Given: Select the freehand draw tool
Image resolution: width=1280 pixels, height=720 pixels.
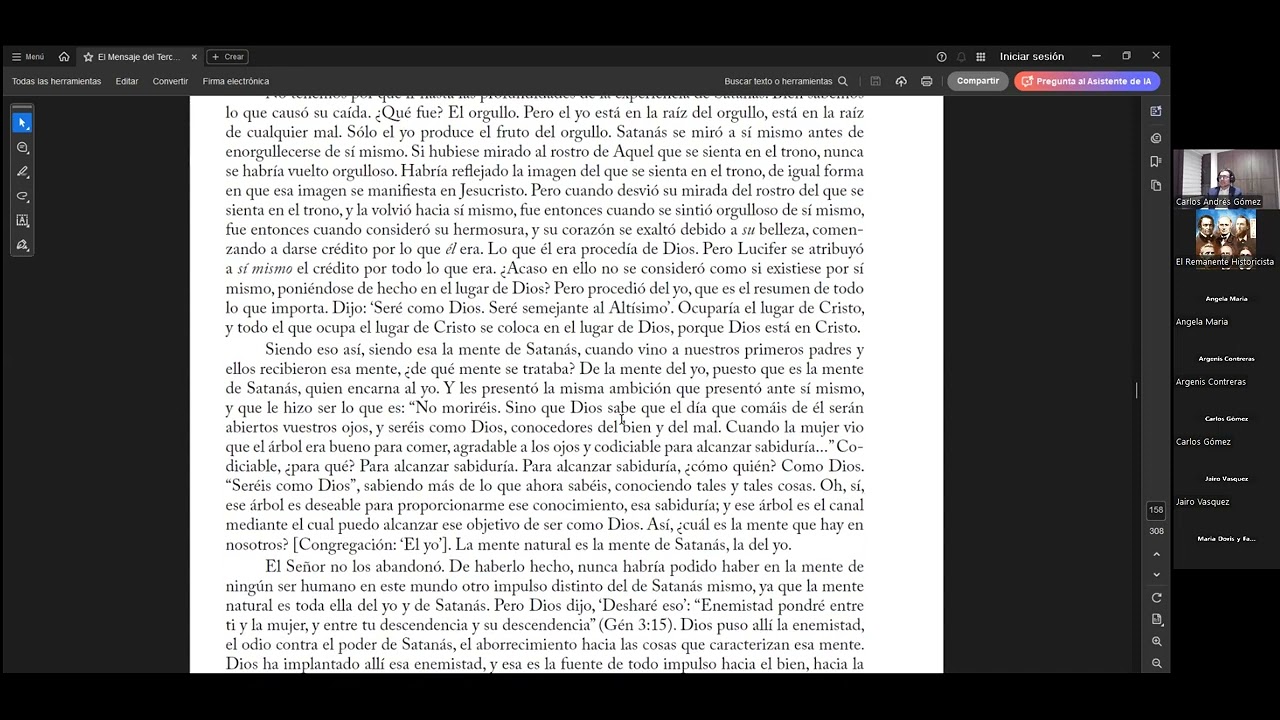Looking at the screenshot, I should tap(22, 196).
